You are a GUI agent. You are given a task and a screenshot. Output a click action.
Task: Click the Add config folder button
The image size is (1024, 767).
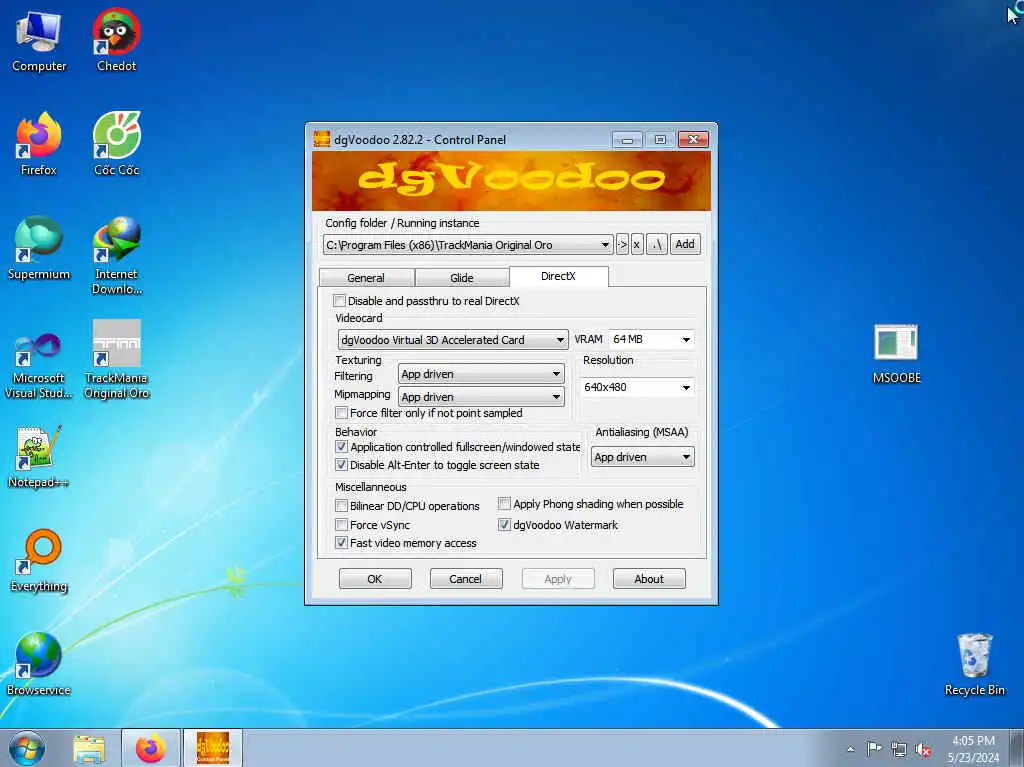click(x=685, y=244)
